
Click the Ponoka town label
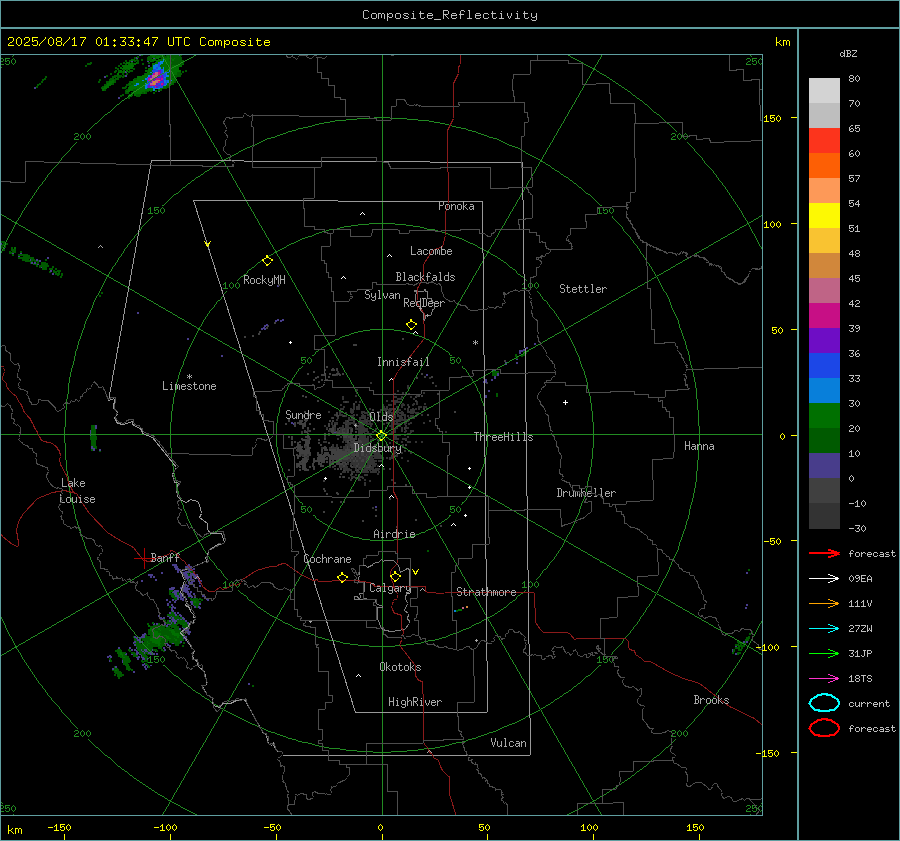pos(456,206)
